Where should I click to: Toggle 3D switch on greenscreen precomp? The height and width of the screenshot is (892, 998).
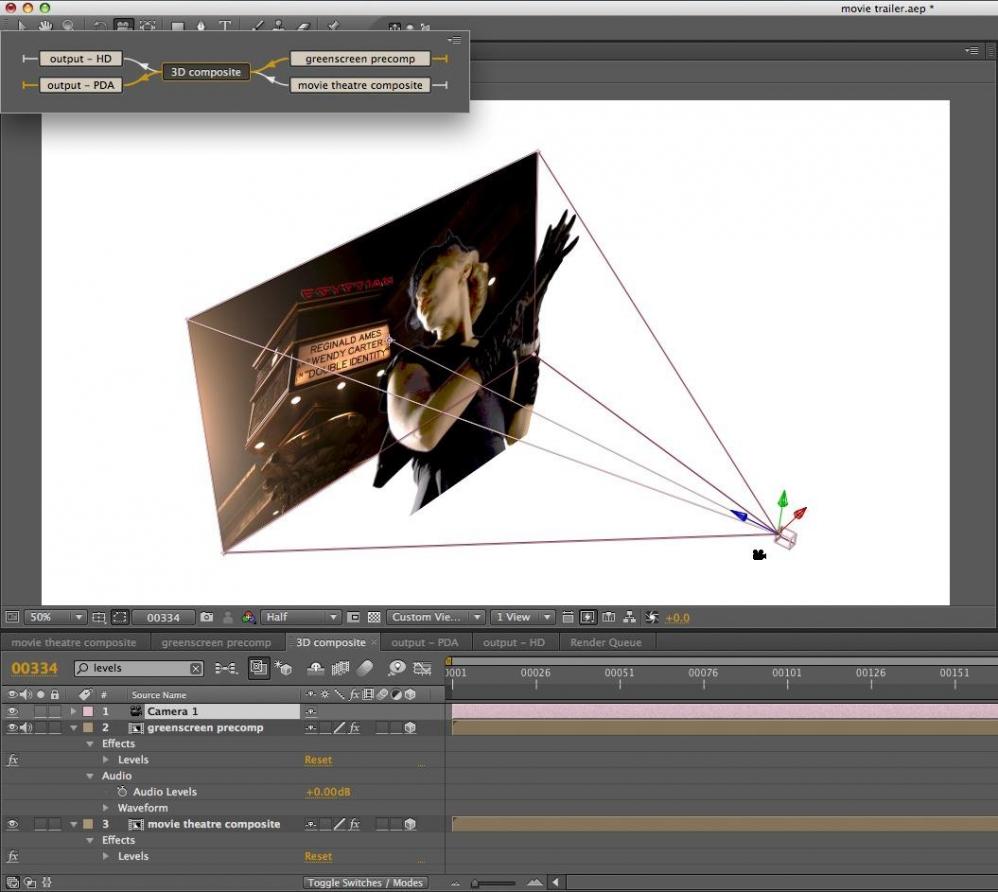[x=410, y=727]
